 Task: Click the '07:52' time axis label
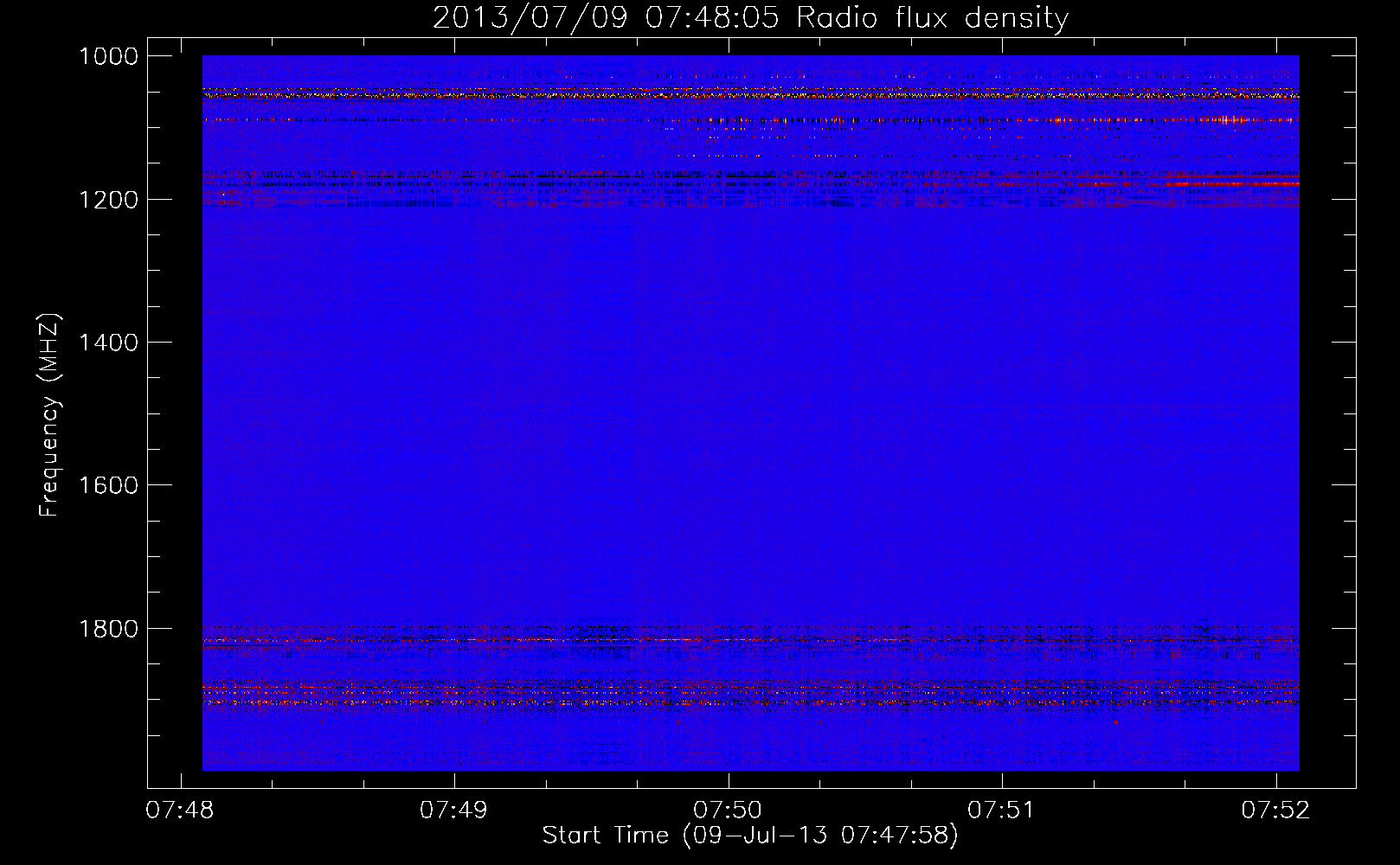pos(1275,810)
